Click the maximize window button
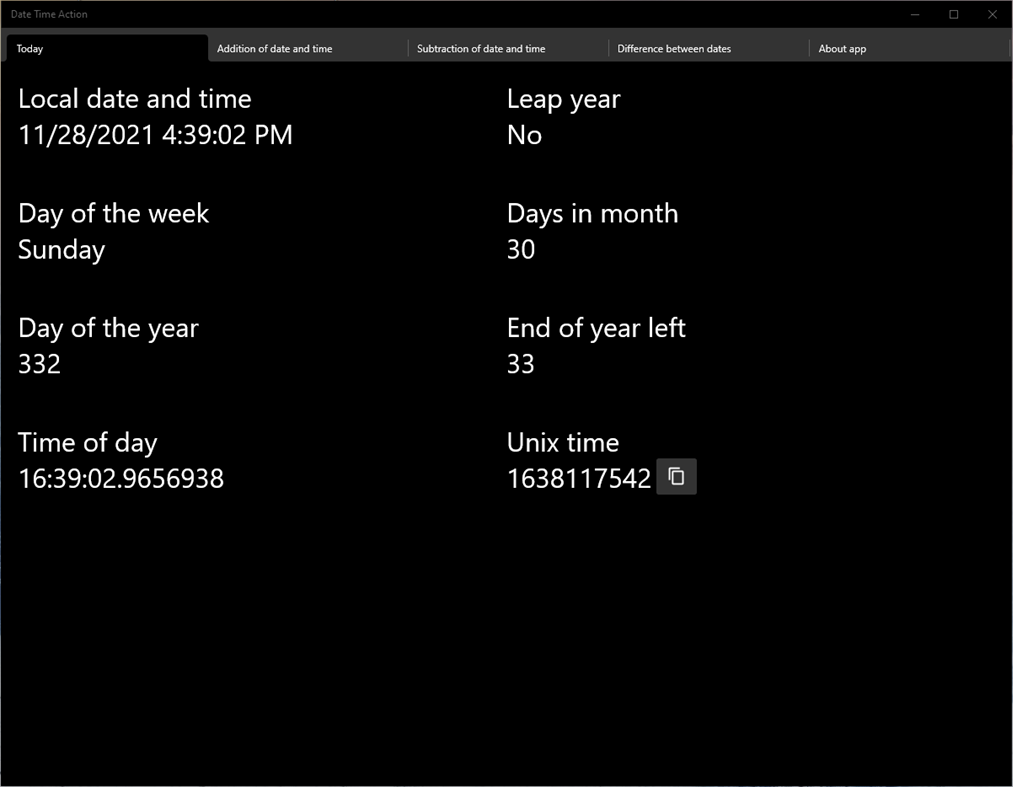1013x787 pixels. pyautogui.click(x=953, y=14)
